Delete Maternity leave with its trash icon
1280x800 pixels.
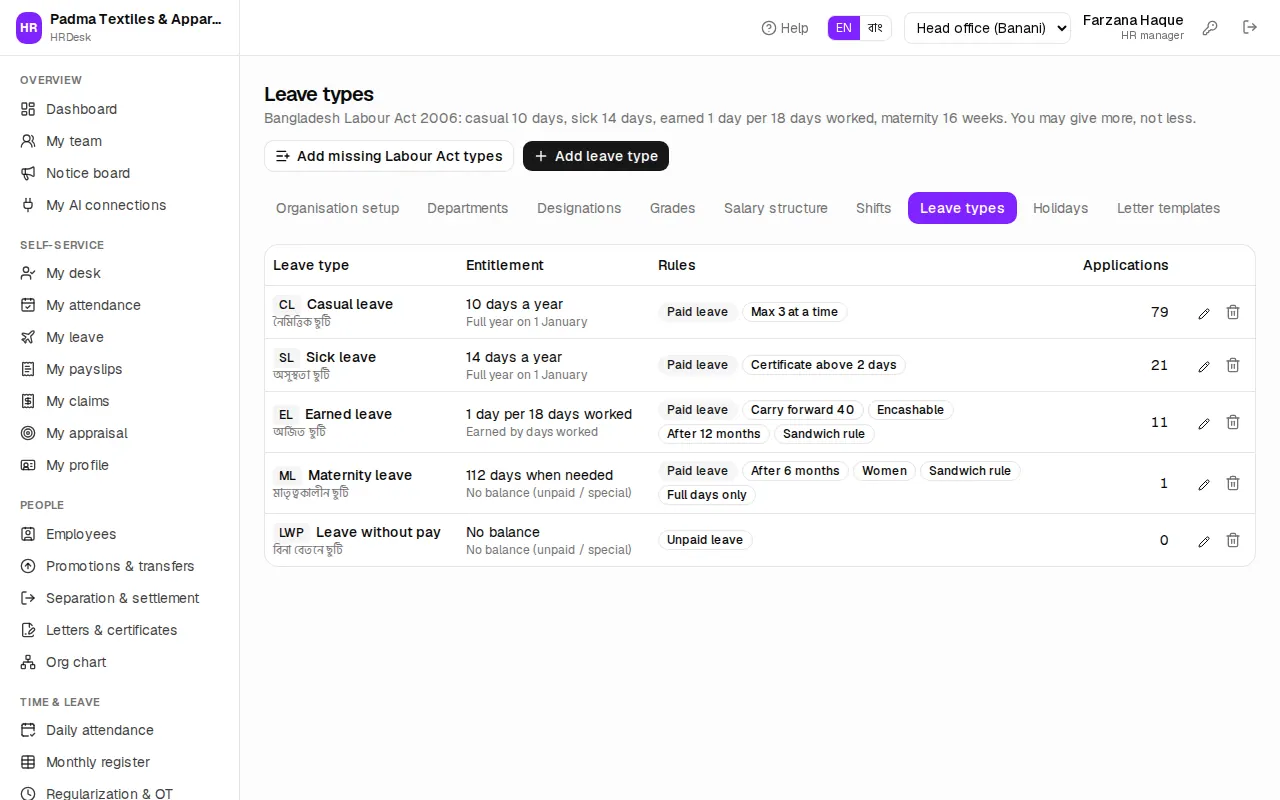pos(1233,484)
